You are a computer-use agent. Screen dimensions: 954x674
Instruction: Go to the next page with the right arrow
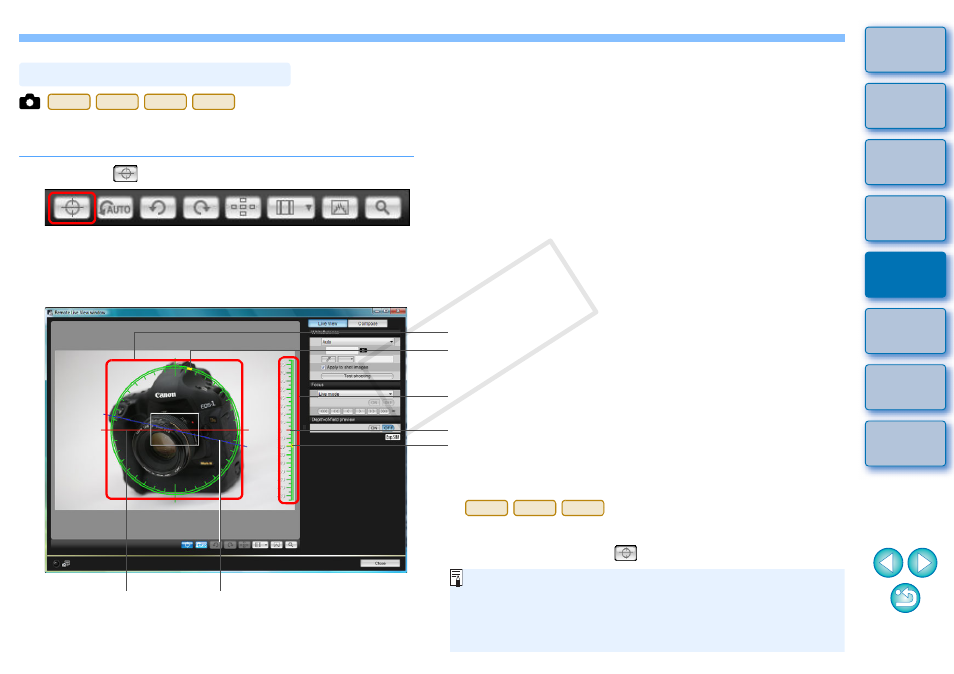922,563
